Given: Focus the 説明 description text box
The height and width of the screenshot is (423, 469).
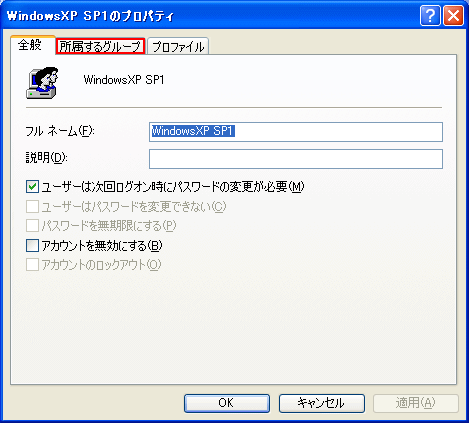Looking at the screenshot, I should pyautogui.click(x=296, y=159).
